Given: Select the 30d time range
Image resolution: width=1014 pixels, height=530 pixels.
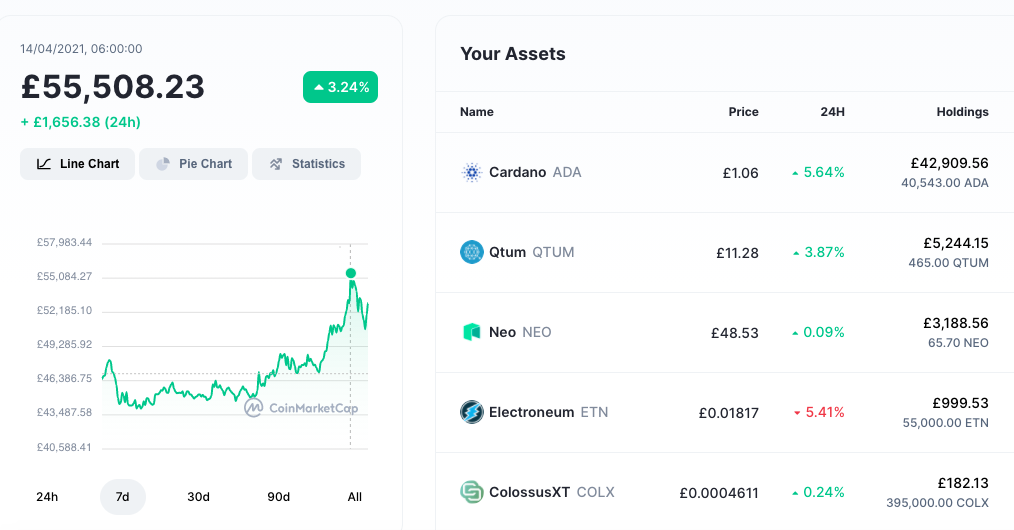Looking at the screenshot, I should [x=199, y=497].
